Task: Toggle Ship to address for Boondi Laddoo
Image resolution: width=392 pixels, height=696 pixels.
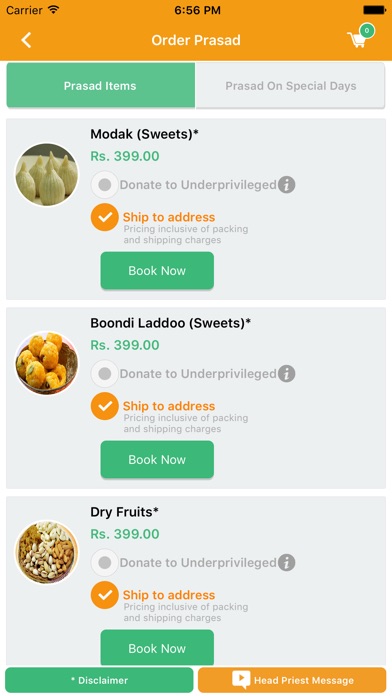Action: click(105, 406)
